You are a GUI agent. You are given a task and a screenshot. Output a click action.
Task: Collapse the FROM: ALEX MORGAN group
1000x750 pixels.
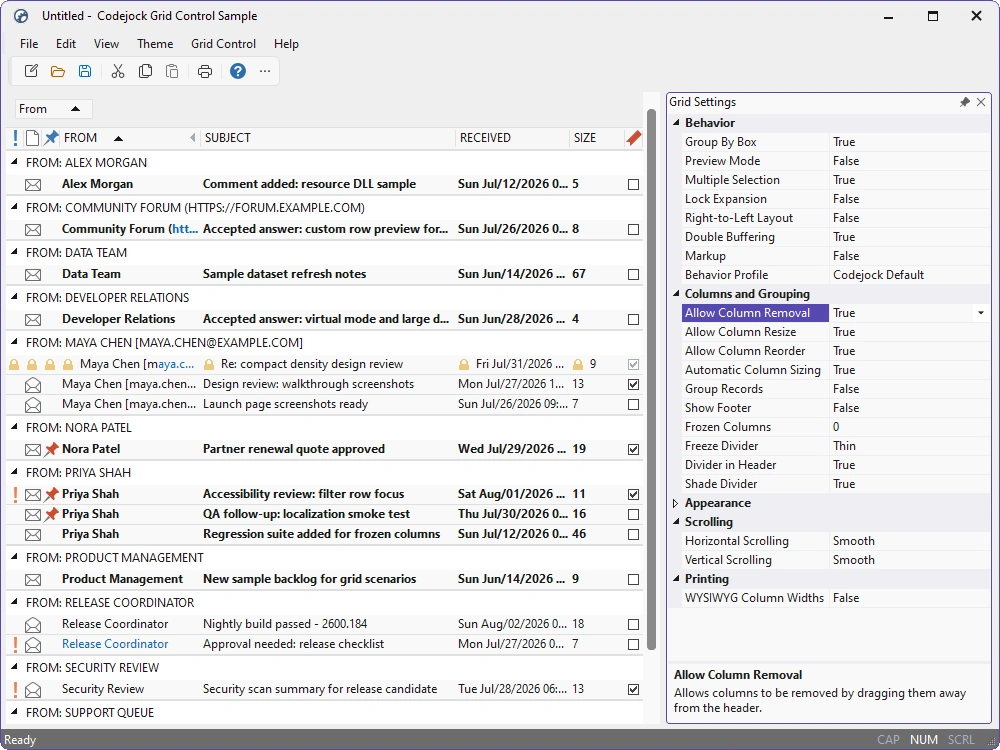click(x=15, y=163)
